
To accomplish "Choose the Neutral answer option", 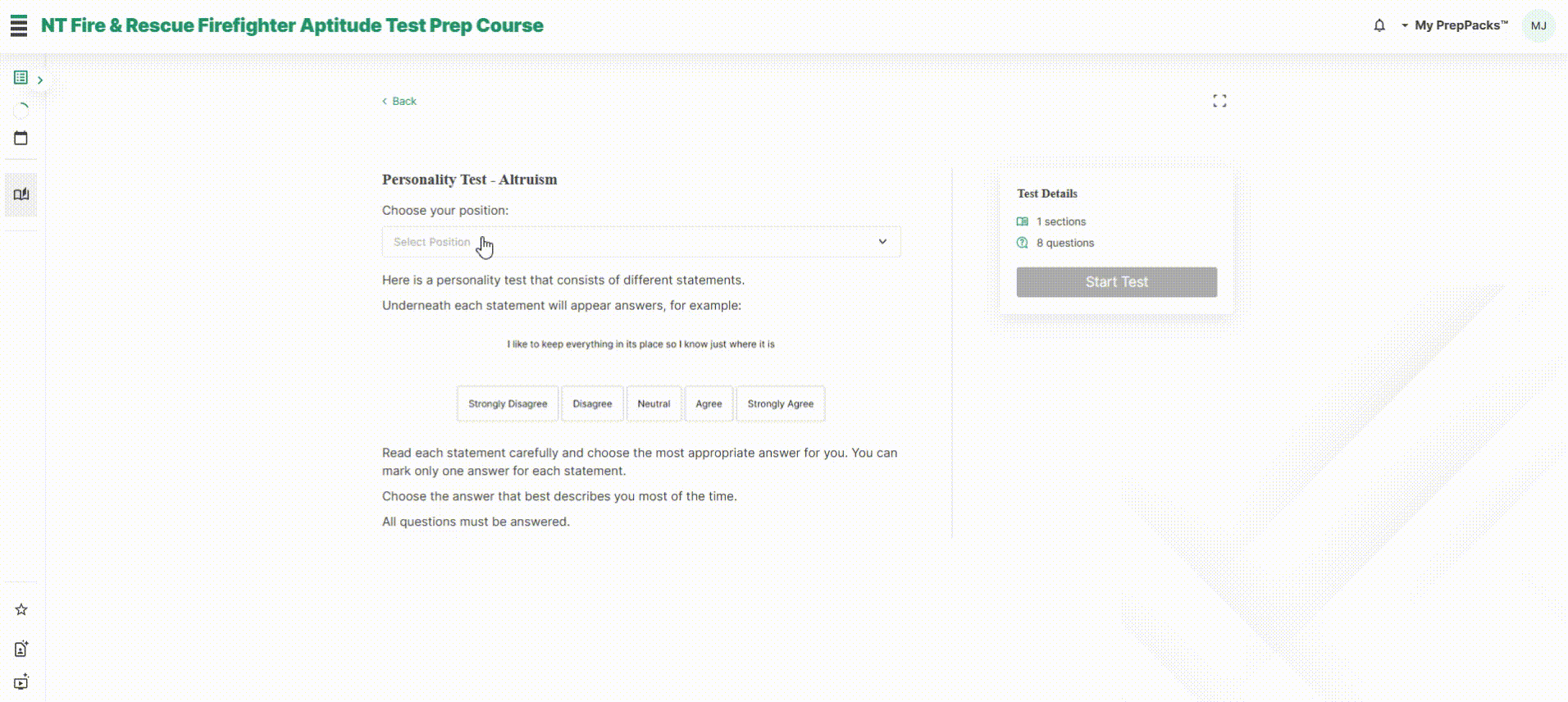I will (x=654, y=403).
